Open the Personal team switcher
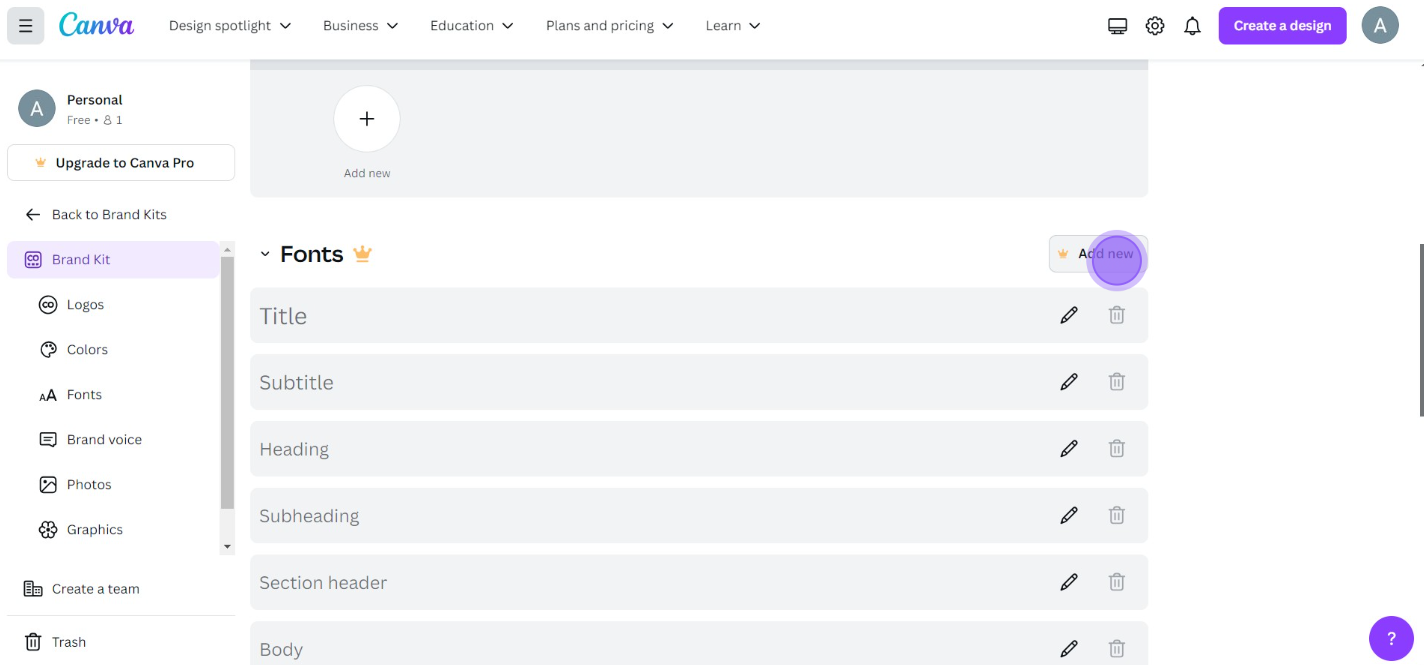The width and height of the screenshot is (1424, 665). (121, 109)
